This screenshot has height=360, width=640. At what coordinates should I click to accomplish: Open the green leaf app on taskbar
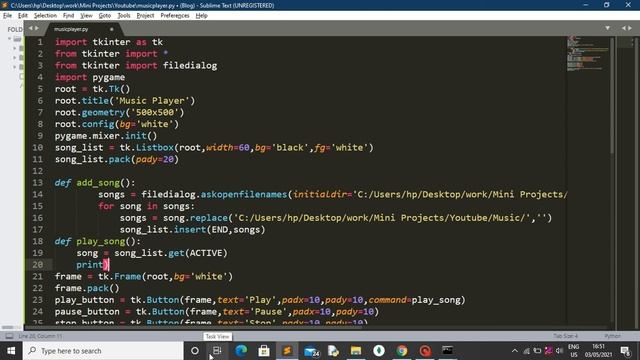[379, 351]
